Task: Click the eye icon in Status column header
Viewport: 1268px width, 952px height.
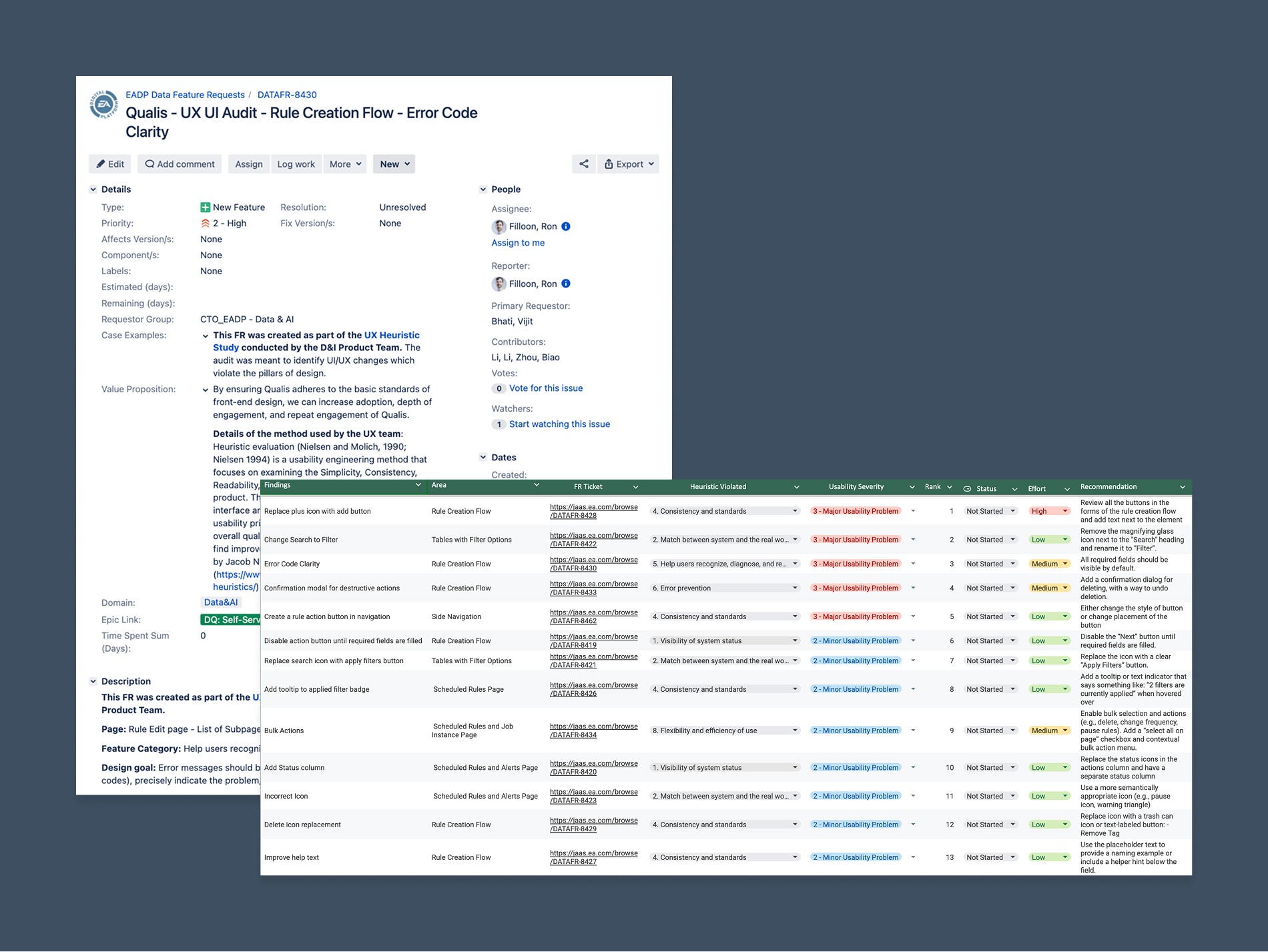Action: tap(967, 489)
